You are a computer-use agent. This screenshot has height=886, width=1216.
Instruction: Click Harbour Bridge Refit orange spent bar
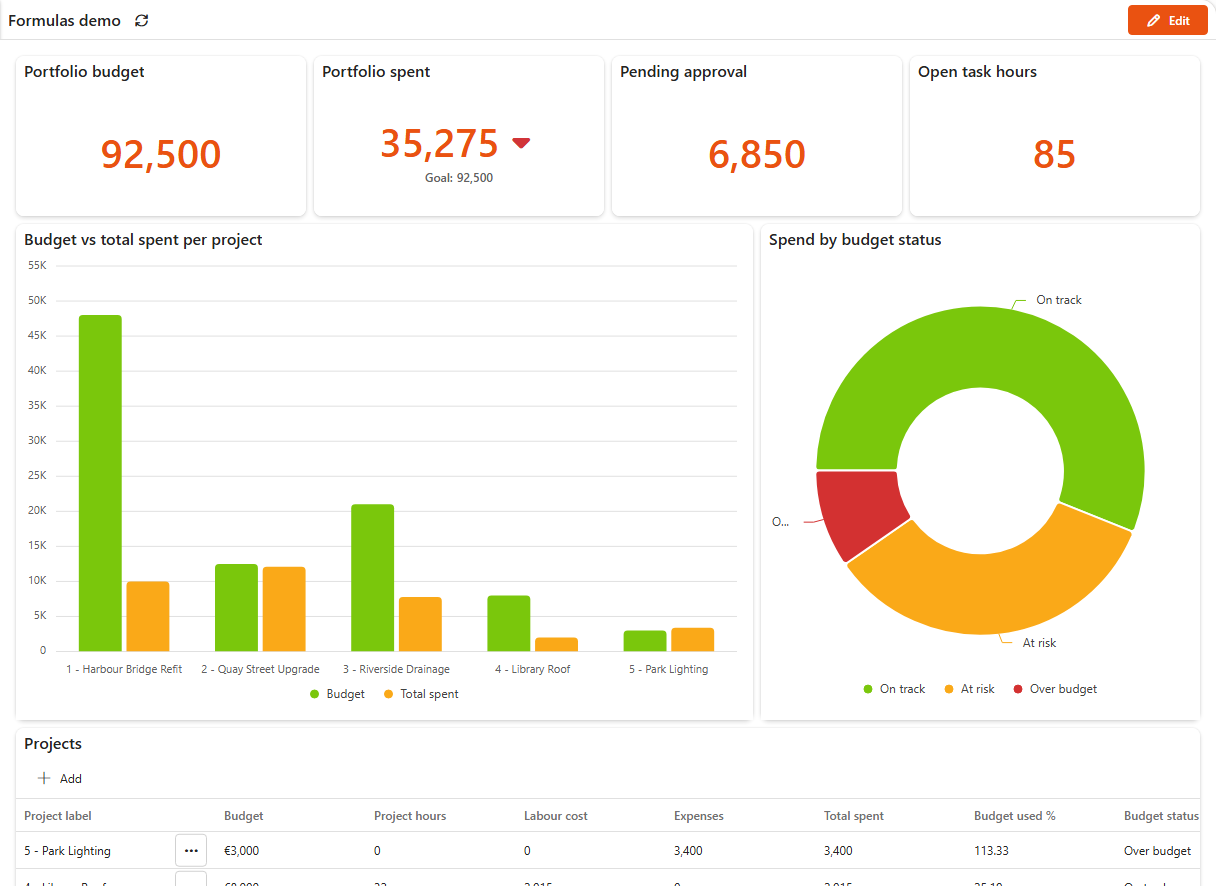pos(148,616)
